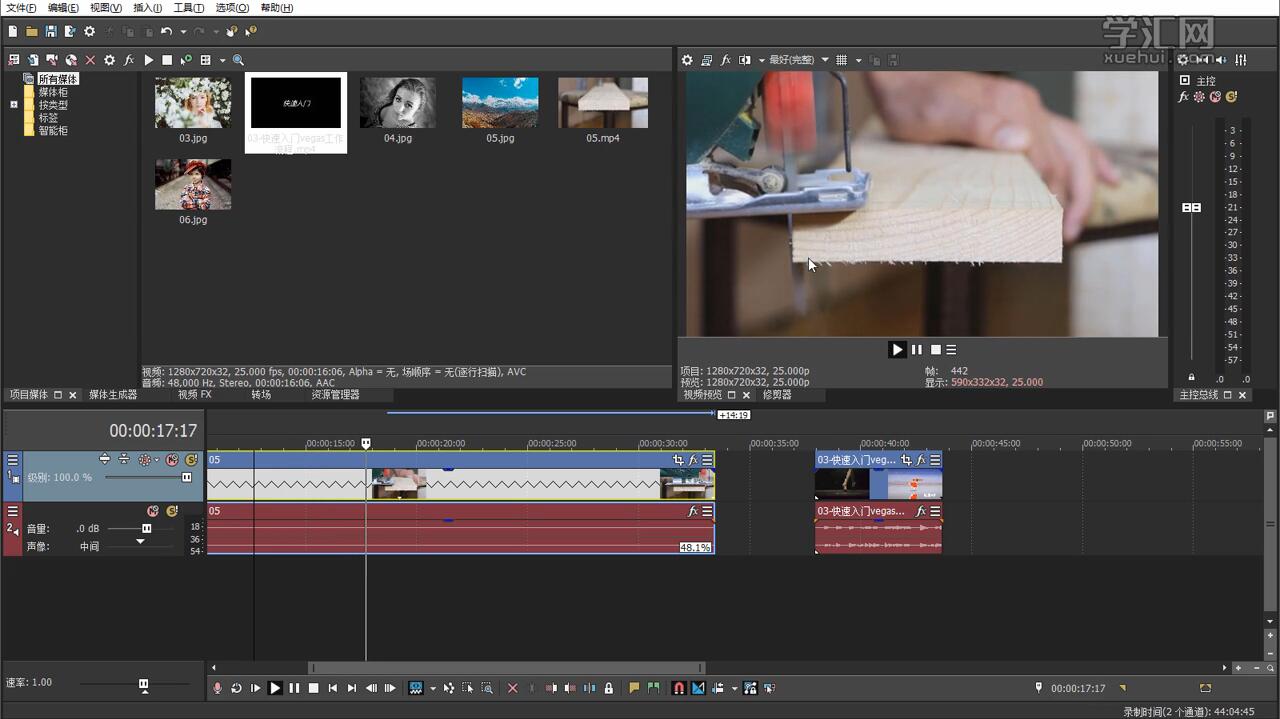
Task: Adjust the 音量 volume slider on track 2
Action: point(147,528)
